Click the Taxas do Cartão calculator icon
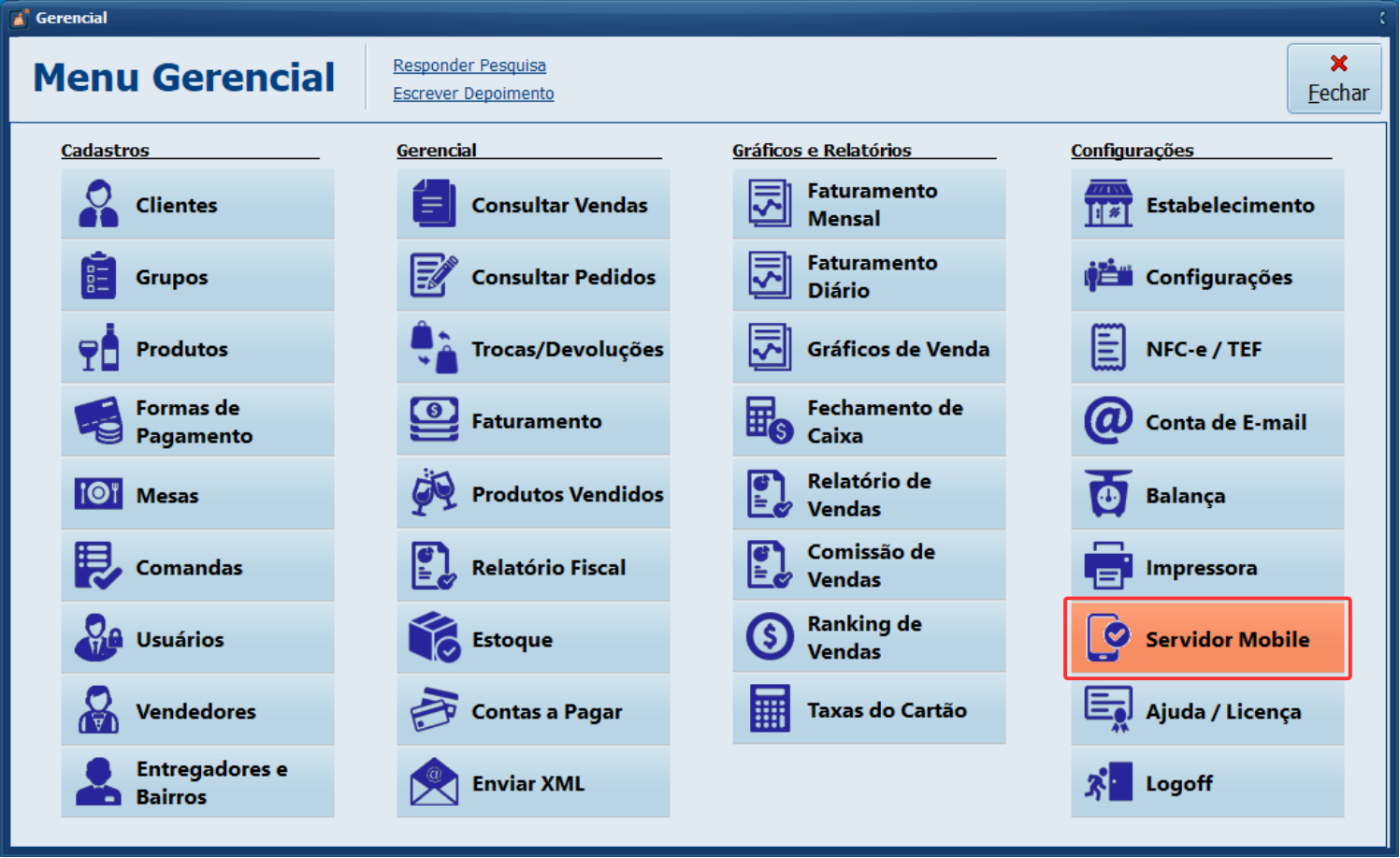The height and width of the screenshot is (858, 1400). (x=770, y=710)
